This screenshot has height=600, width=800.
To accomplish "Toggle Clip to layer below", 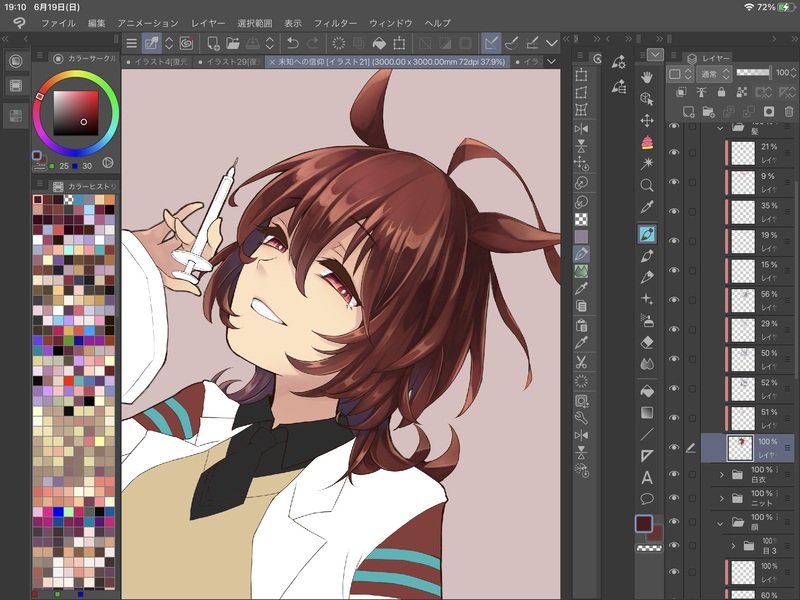I will click(x=681, y=92).
